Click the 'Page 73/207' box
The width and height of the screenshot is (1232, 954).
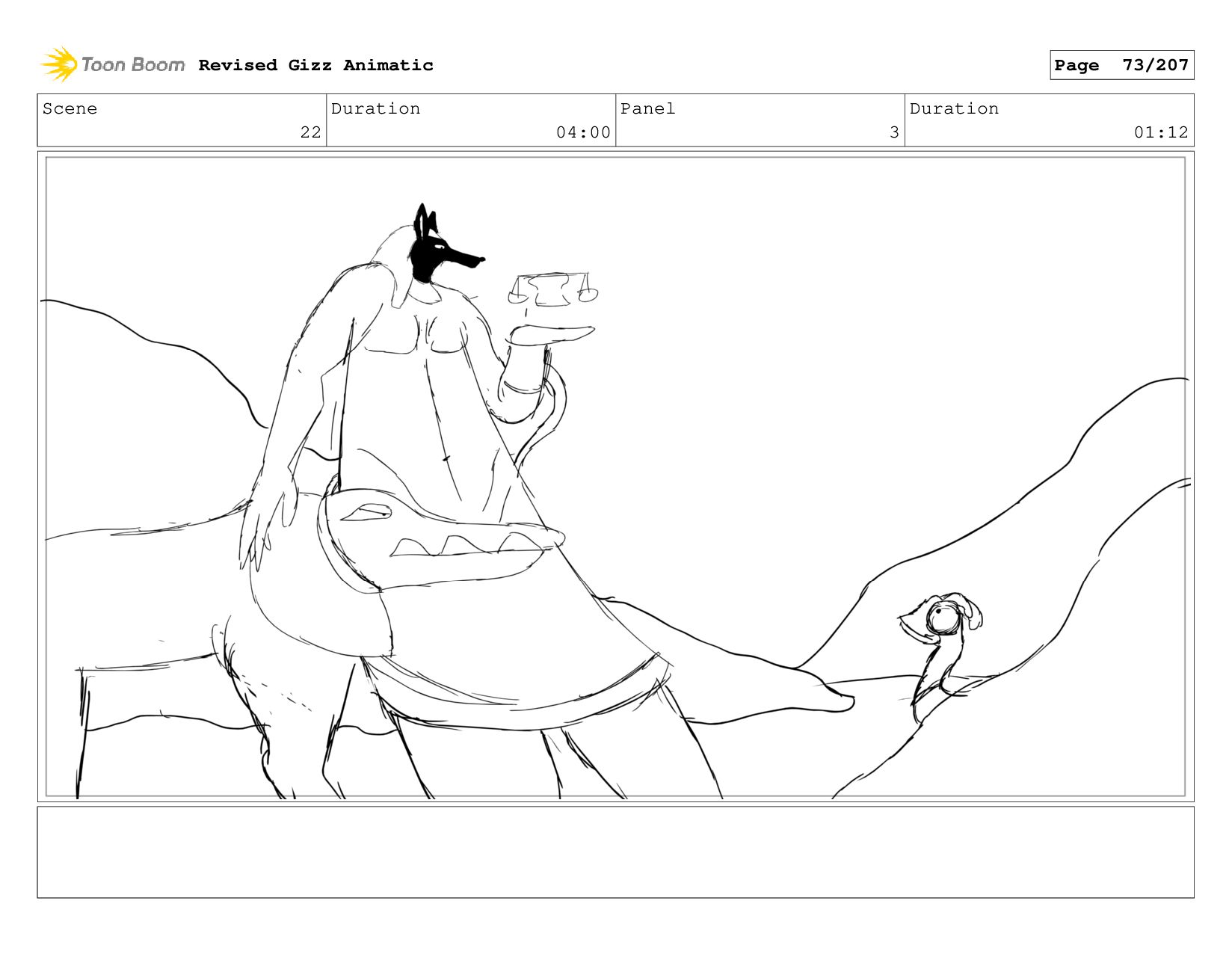1121,65
